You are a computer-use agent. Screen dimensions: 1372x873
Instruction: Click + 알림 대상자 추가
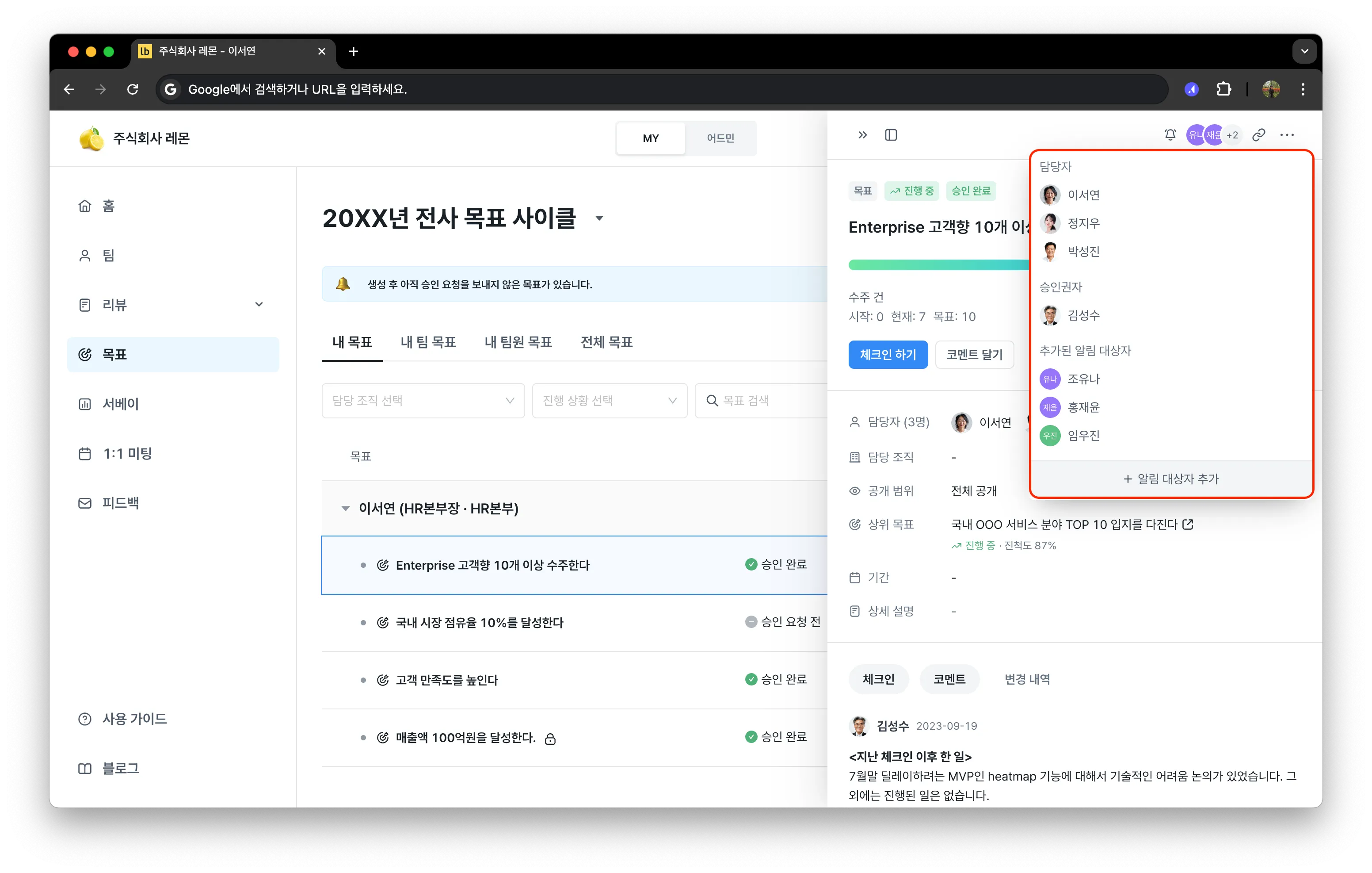click(1171, 479)
